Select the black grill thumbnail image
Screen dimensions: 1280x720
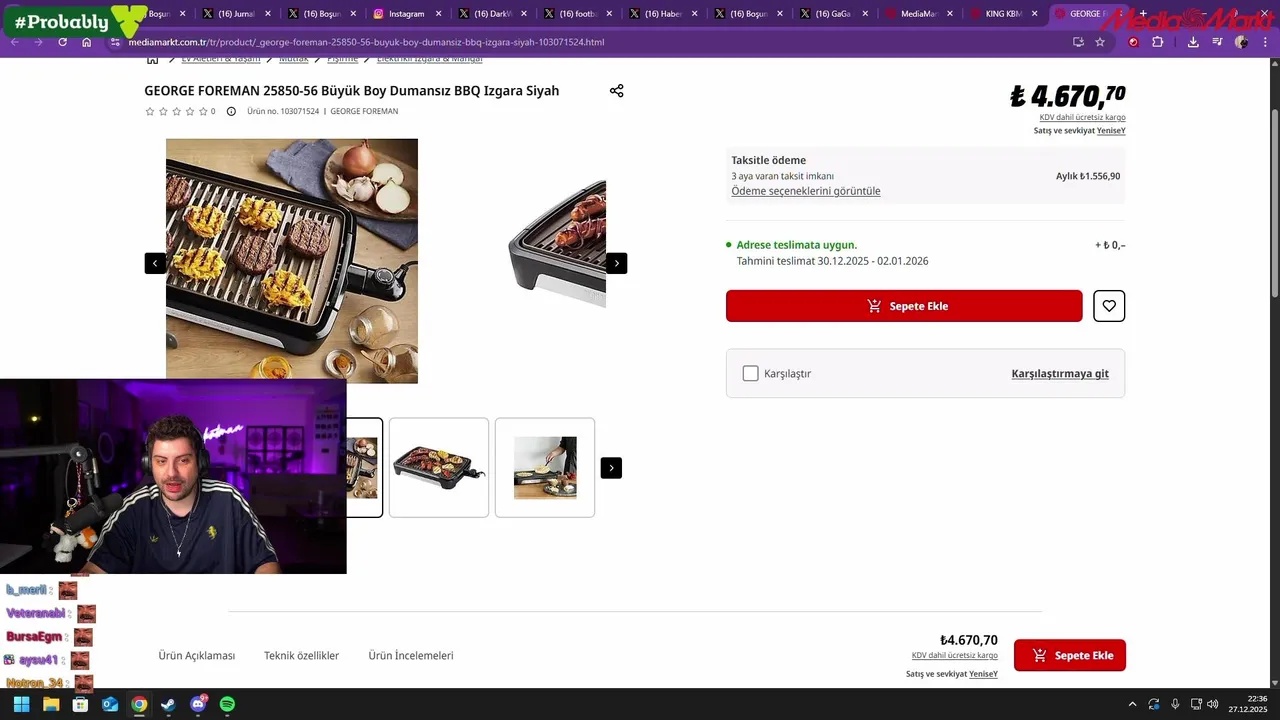click(439, 468)
